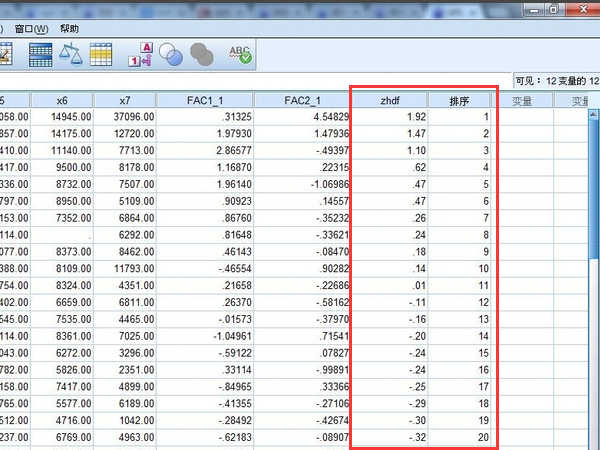Click the x6 column header
Image resolution: width=600 pixels, height=450 pixels.
60,100
